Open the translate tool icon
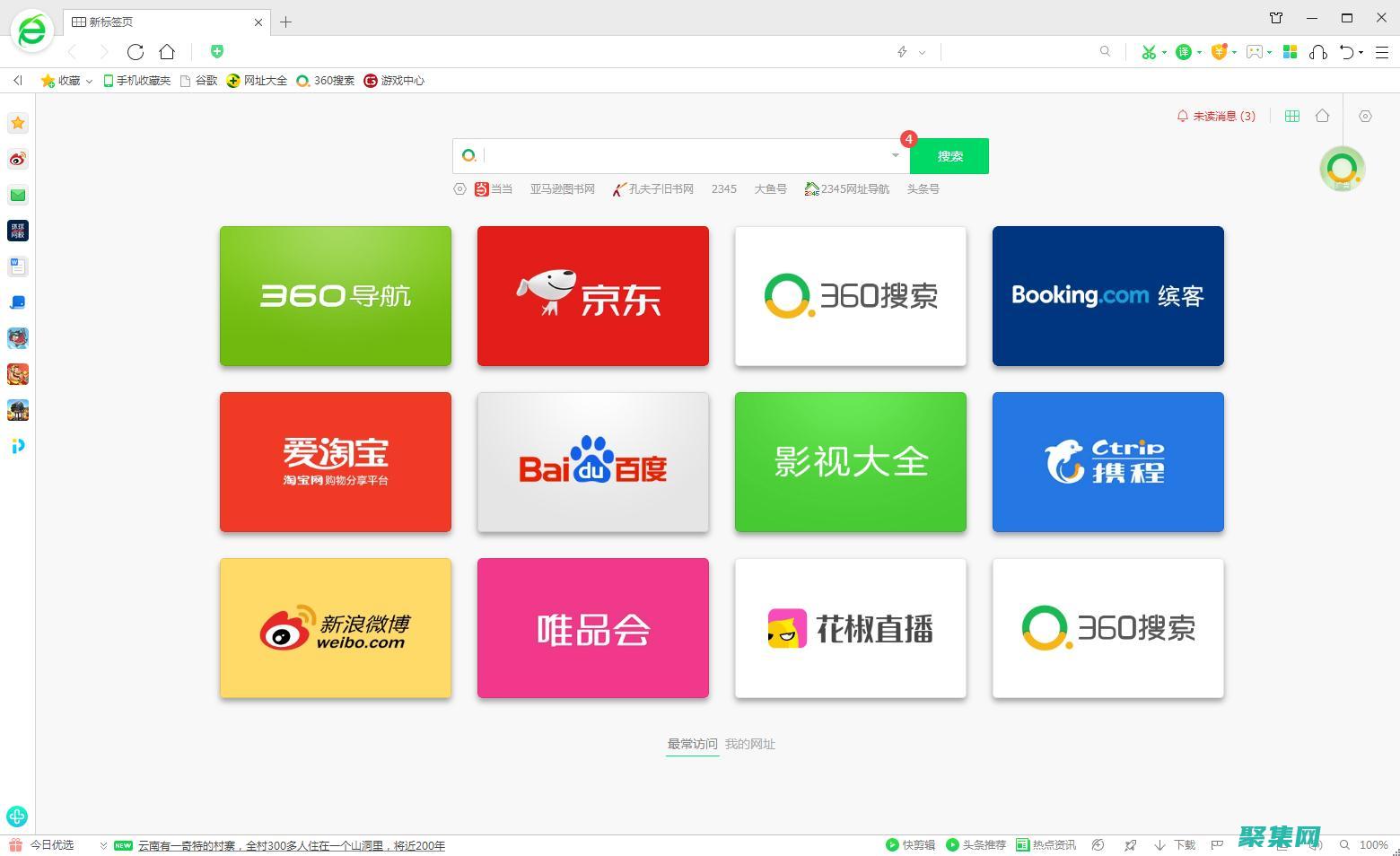The height and width of the screenshot is (856, 1400). (x=1183, y=52)
